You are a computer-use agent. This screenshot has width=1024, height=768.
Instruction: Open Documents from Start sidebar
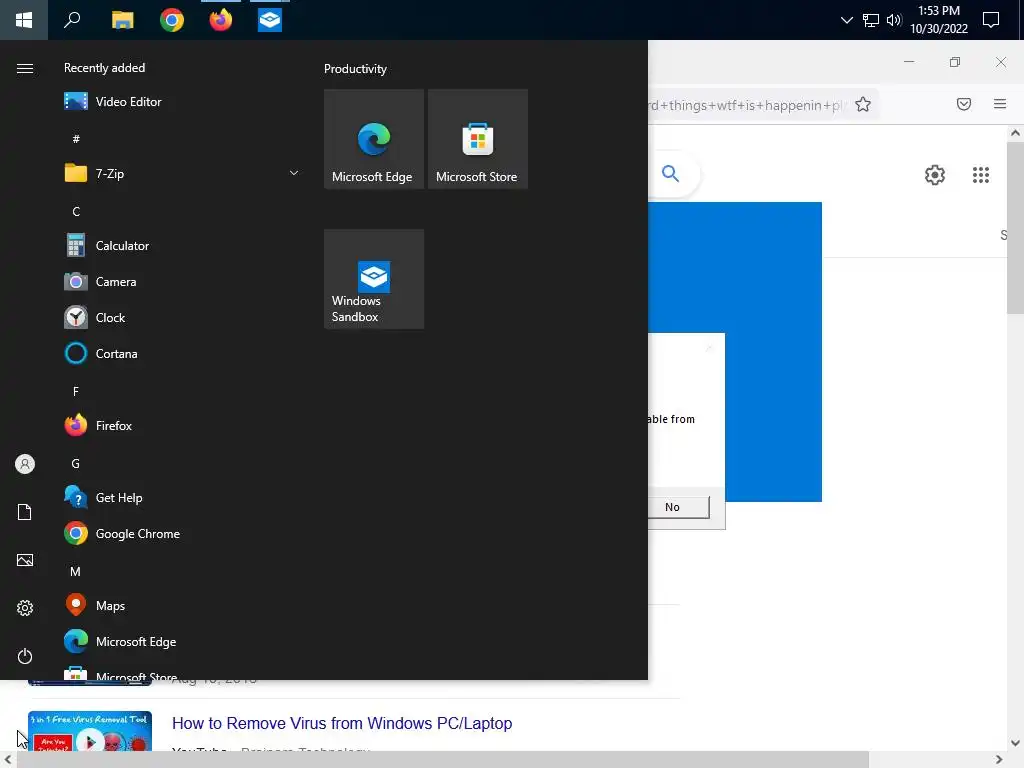point(25,512)
